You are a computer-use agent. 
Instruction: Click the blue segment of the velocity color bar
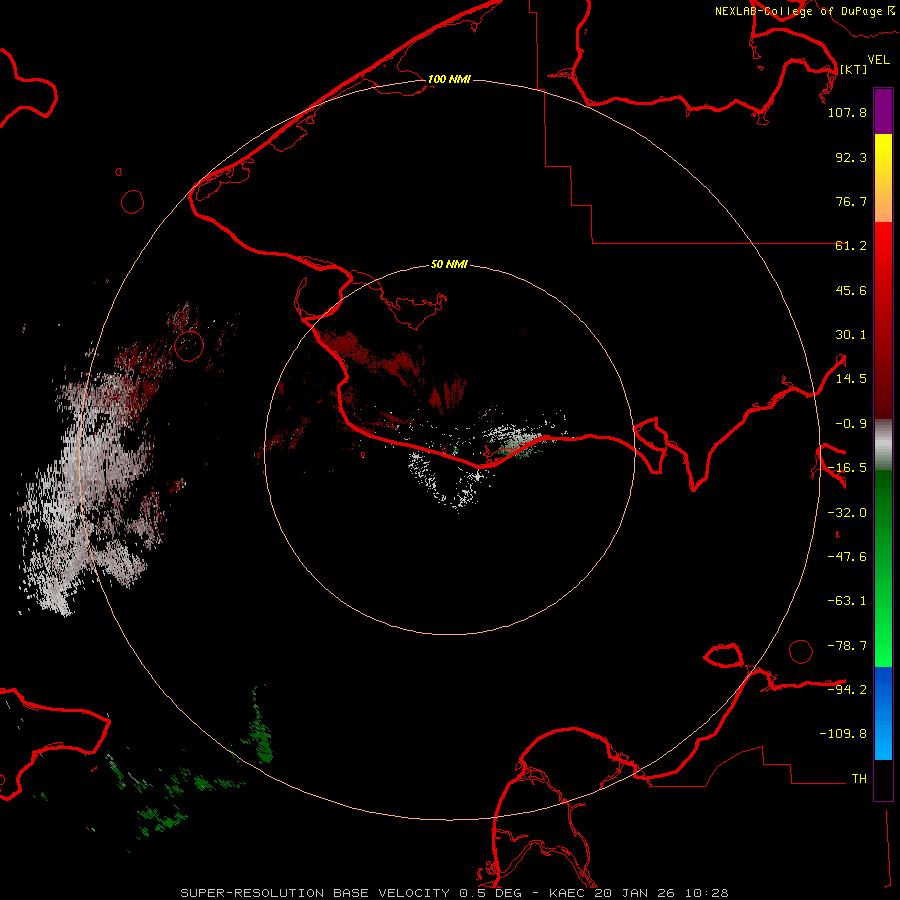point(883,713)
